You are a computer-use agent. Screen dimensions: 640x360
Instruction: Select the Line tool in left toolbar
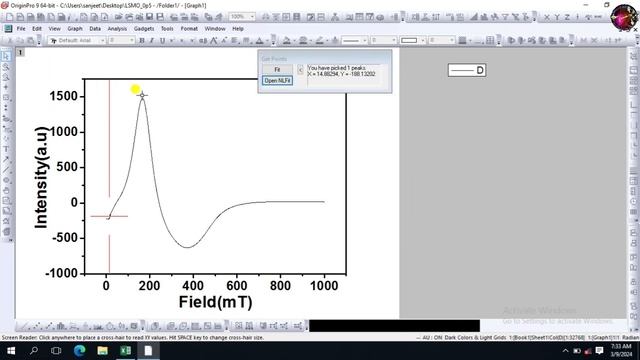click(x=6, y=169)
